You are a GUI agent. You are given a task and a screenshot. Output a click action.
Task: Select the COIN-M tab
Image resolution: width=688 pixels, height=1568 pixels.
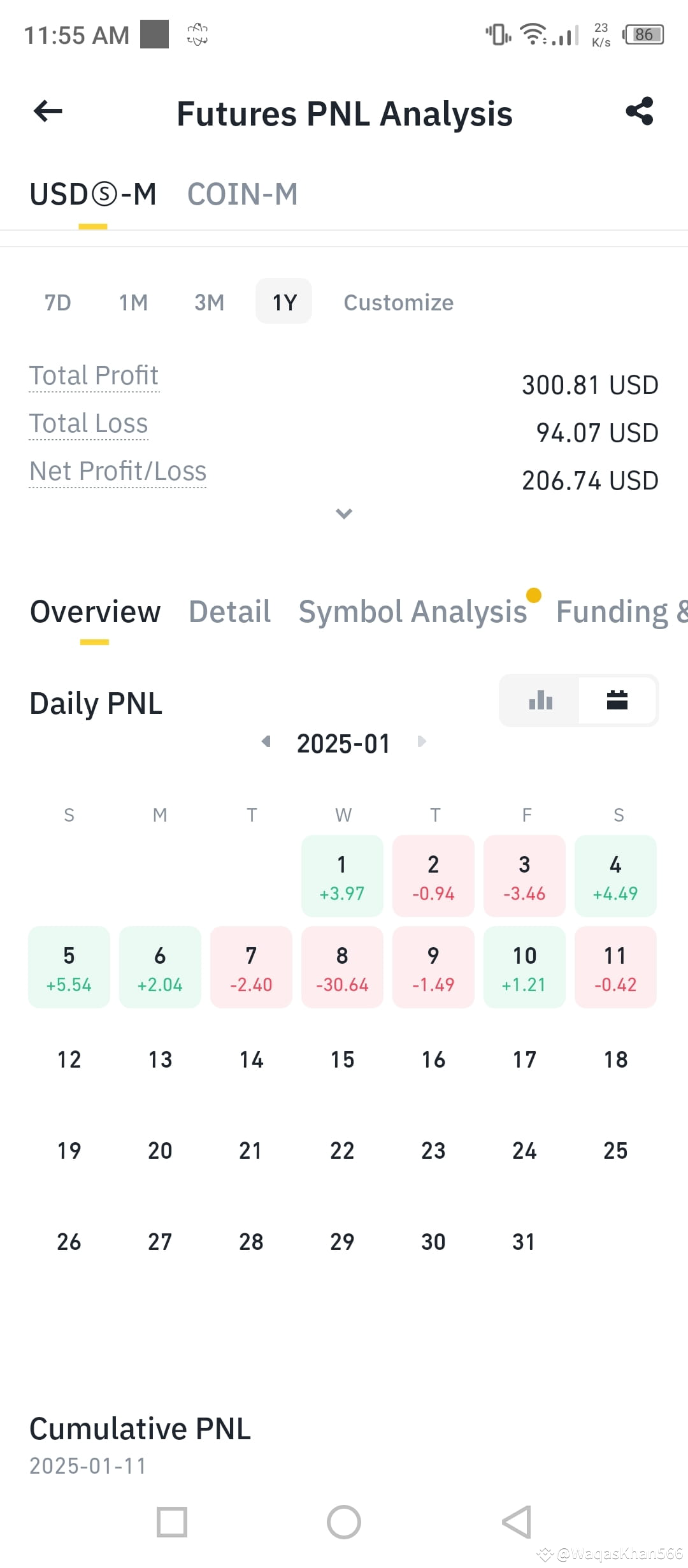pyautogui.click(x=243, y=194)
